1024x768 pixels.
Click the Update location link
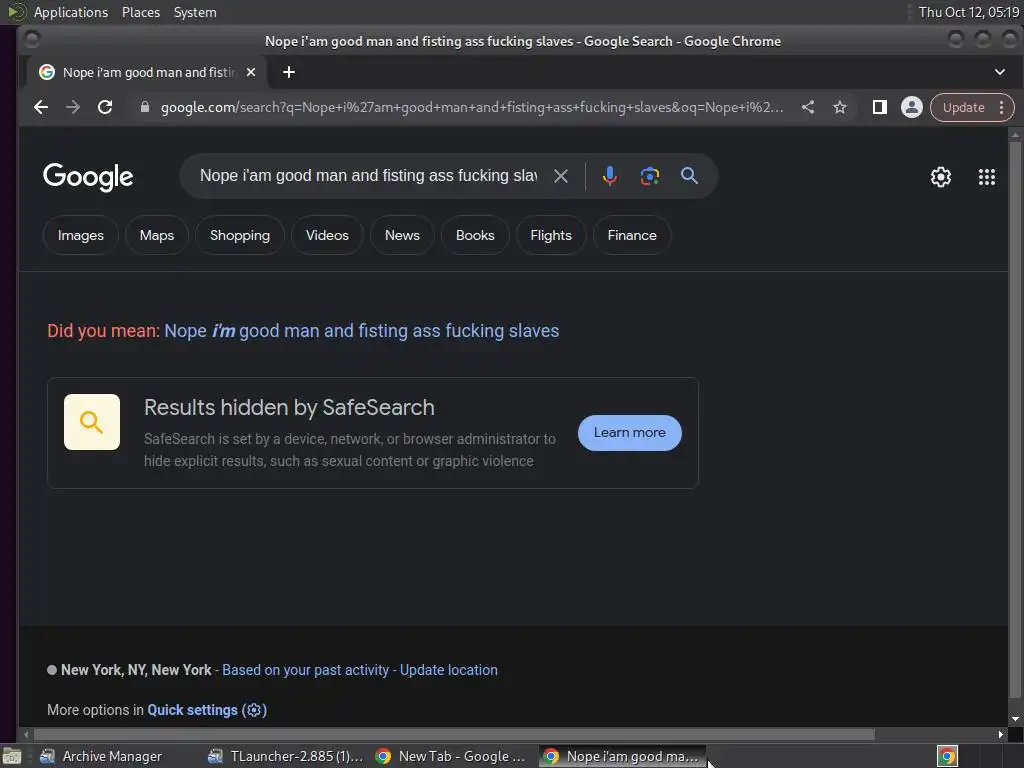click(x=449, y=670)
